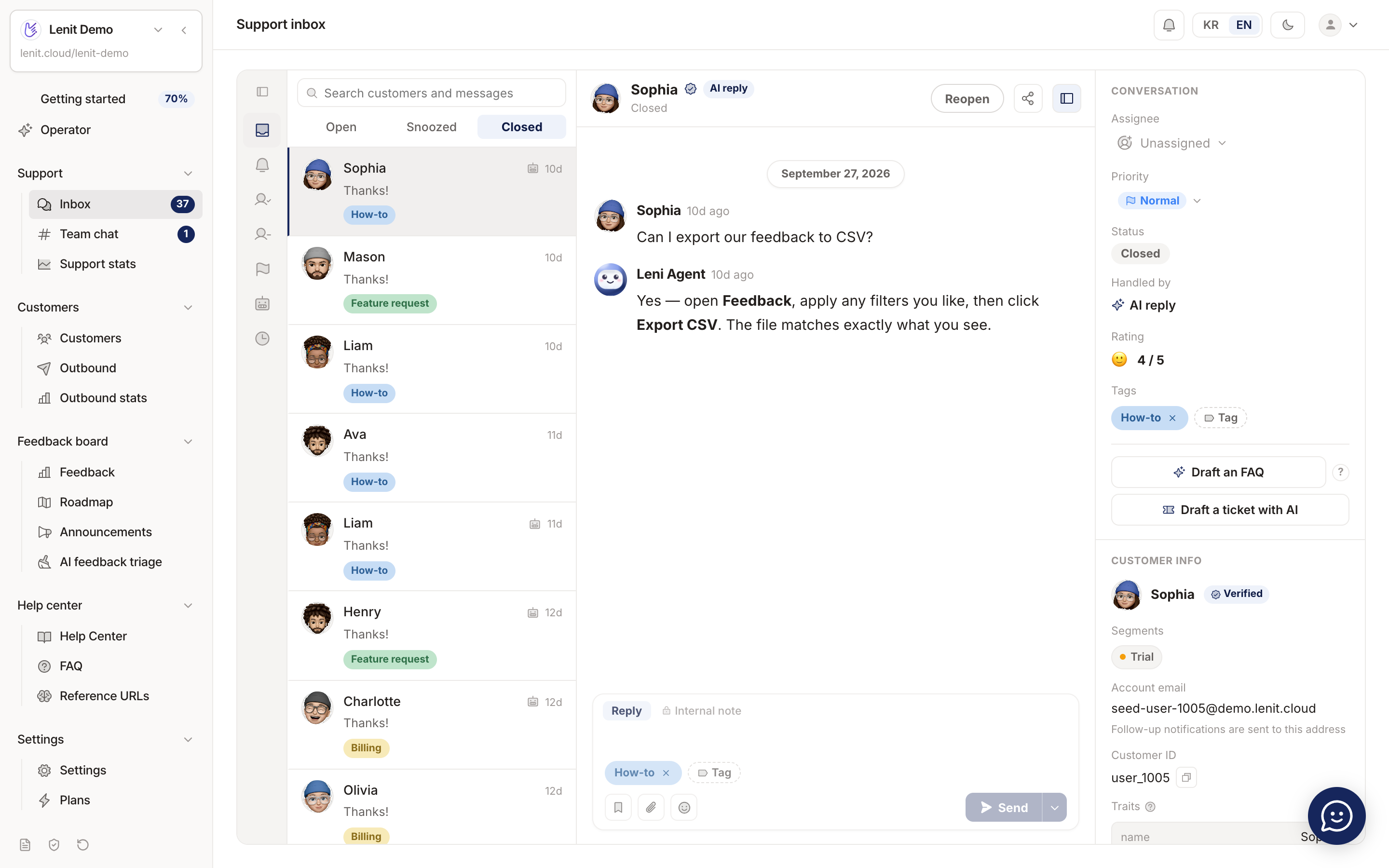Click the search customers and messages field
The height and width of the screenshot is (868, 1389).
click(x=431, y=93)
